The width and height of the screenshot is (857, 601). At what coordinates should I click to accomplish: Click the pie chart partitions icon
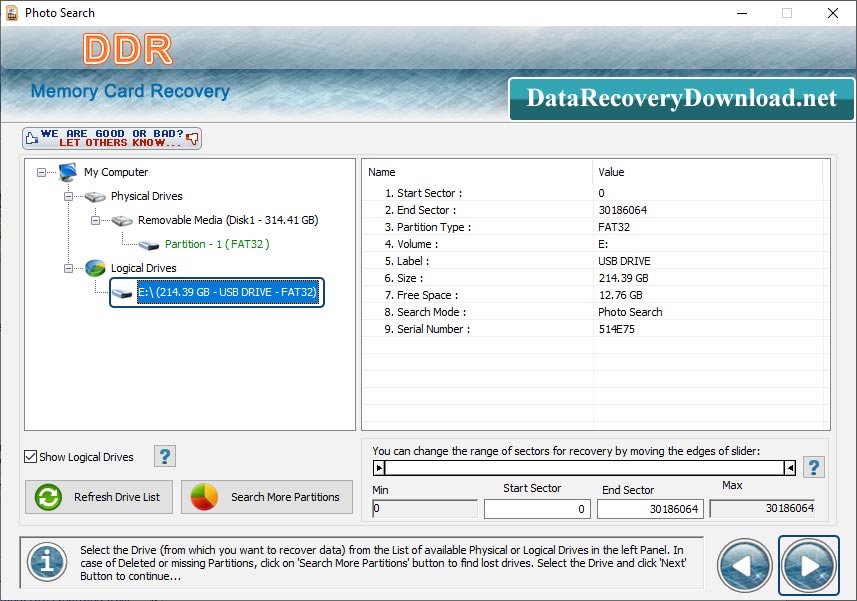tap(204, 497)
